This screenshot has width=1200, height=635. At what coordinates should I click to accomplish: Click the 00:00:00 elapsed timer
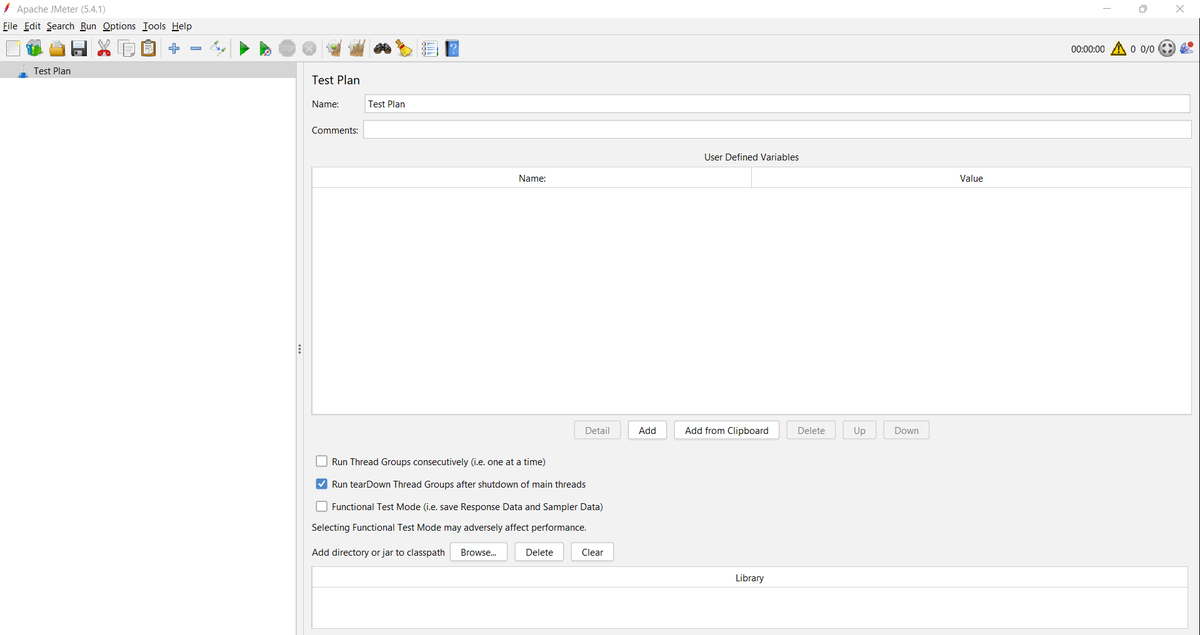tap(1088, 49)
